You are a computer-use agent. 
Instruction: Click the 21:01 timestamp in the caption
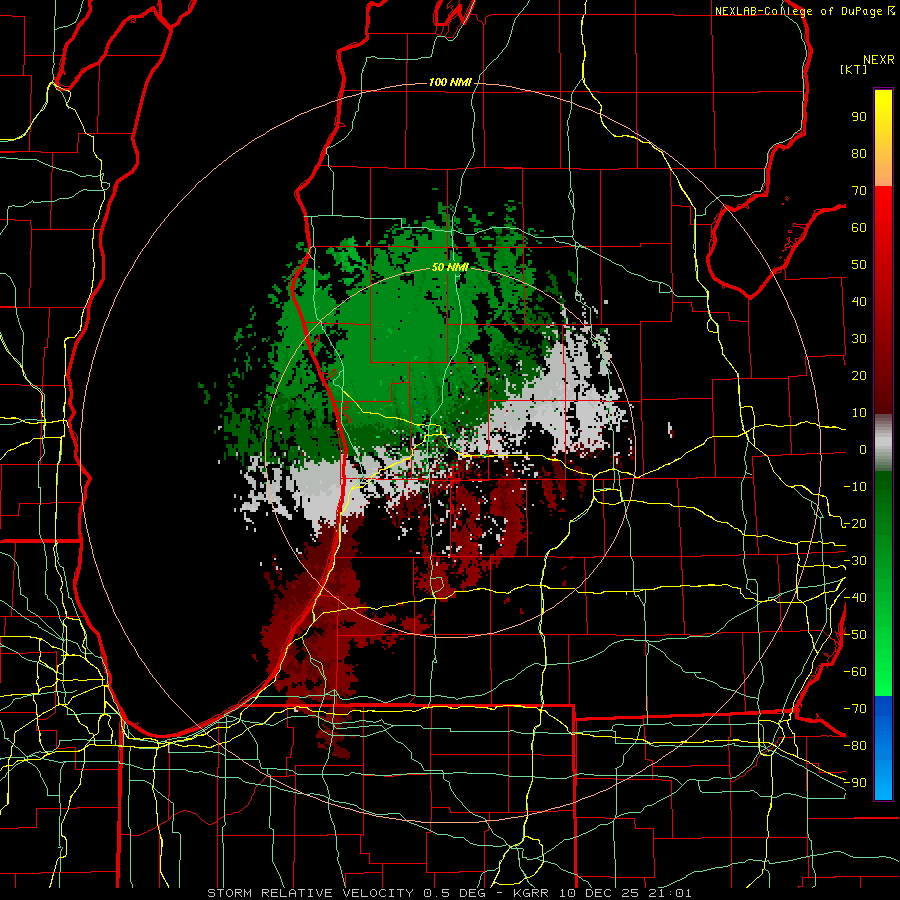(669, 893)
